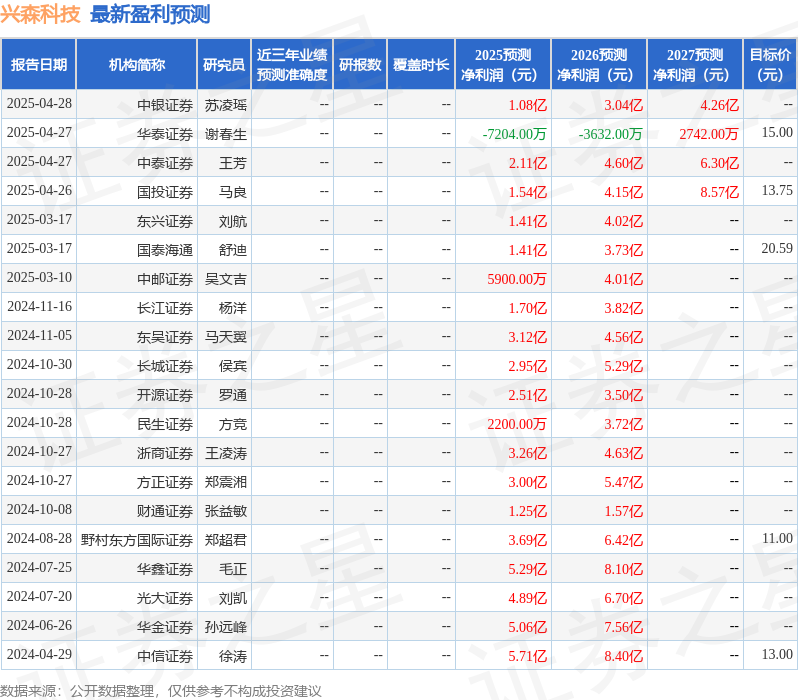Image resolution: width=798 pixels, height=700 pixels.
Task: Select the 覆盖时长 column header
Action: click(x=421, y=65)
